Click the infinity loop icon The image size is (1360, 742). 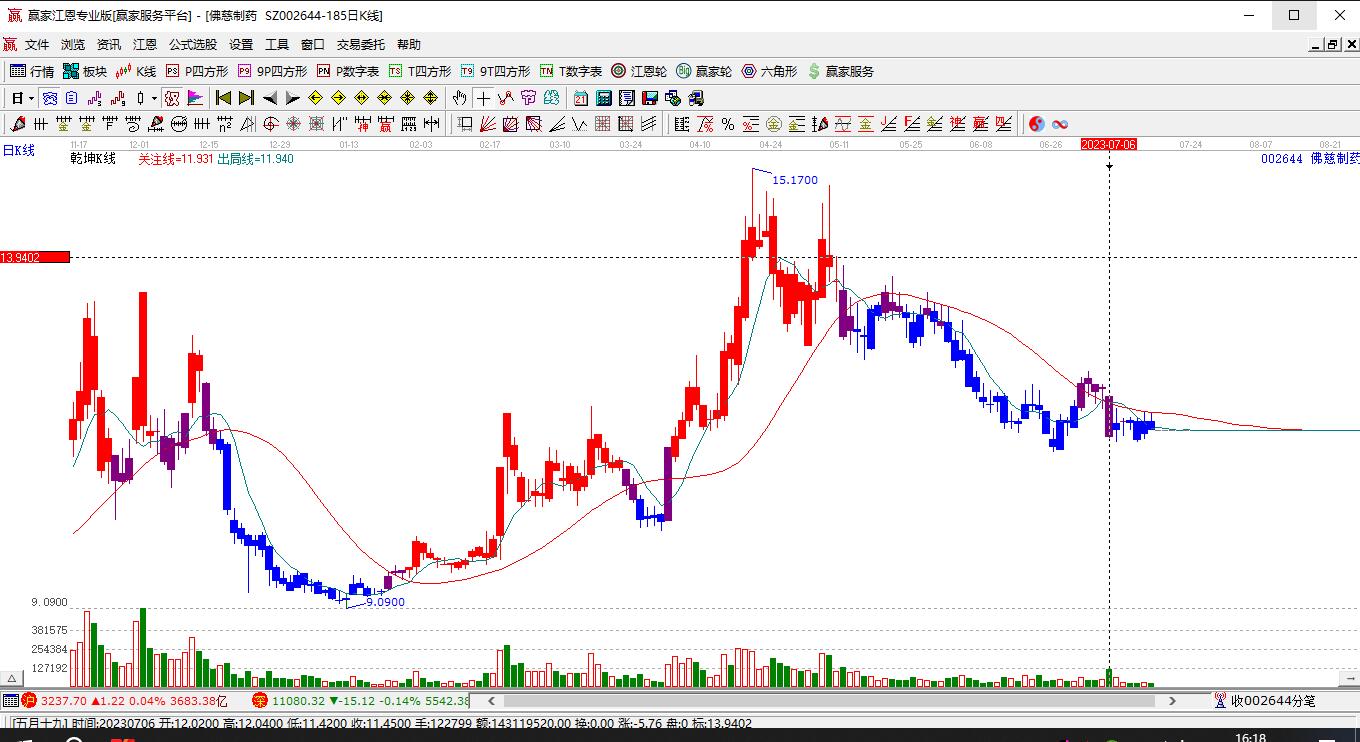click(1060, 124)
